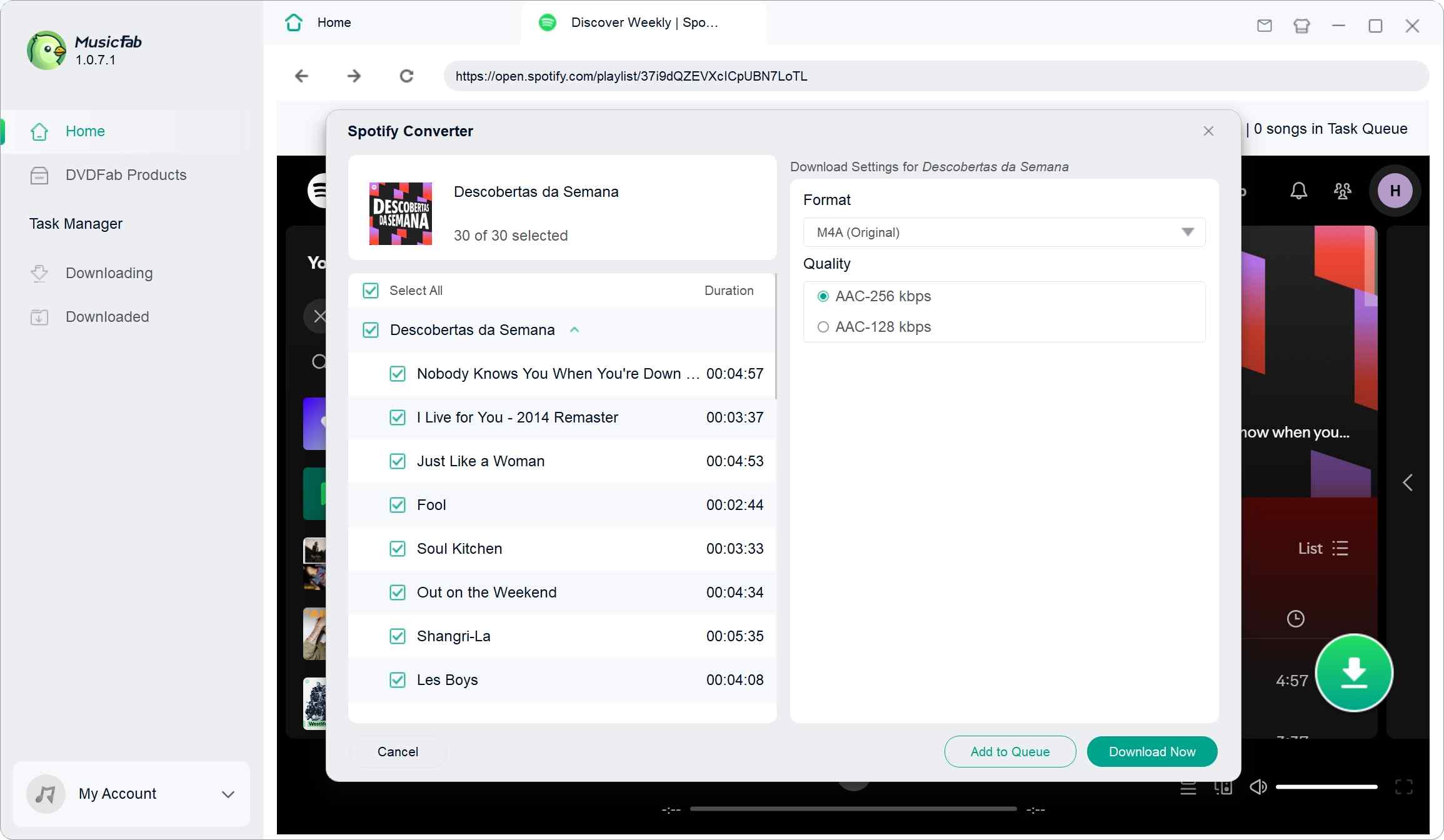Uncheck Nobody Knows You When You're Down track

(398, 374)
